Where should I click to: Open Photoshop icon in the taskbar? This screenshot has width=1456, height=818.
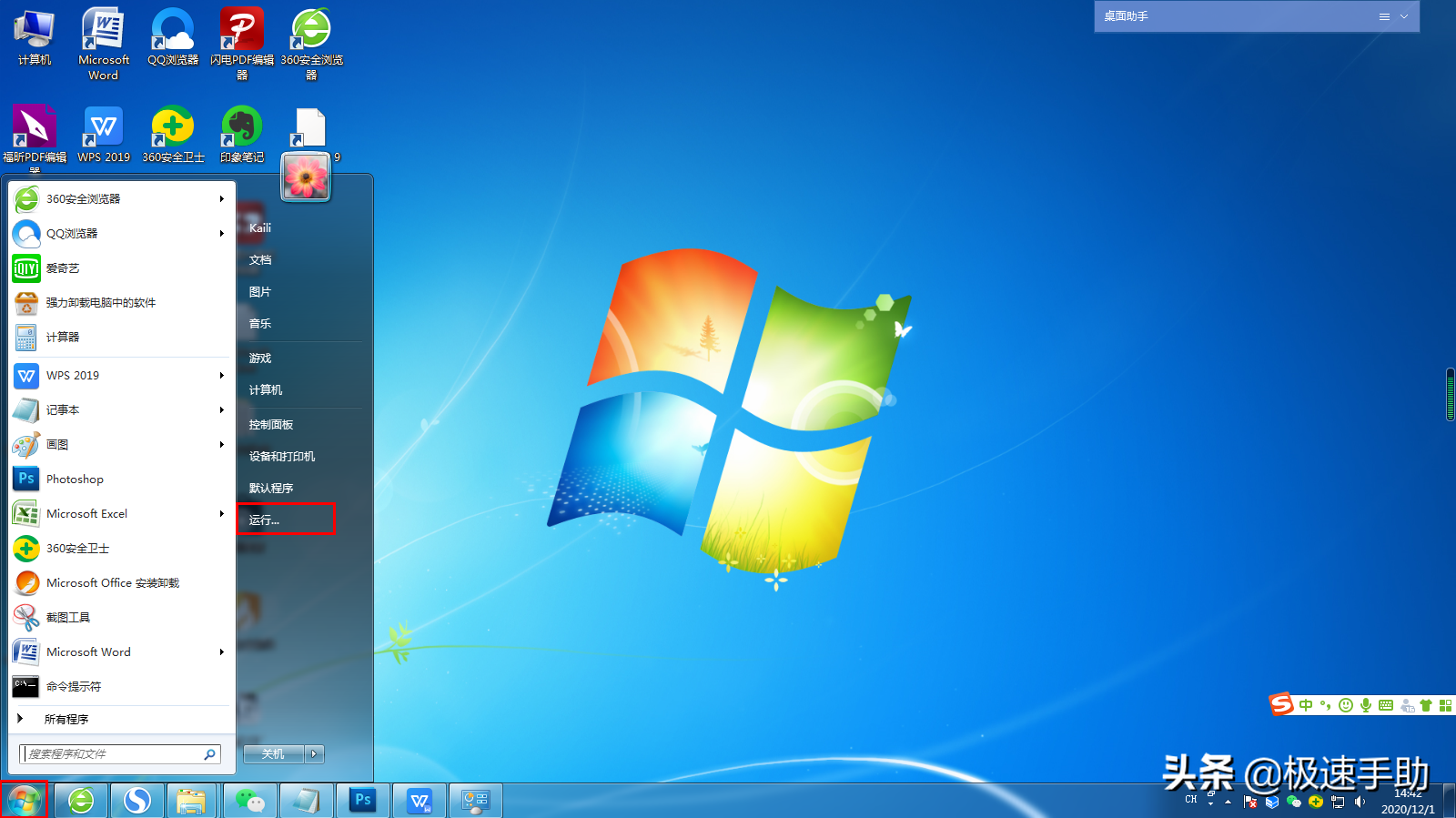pos(363,801)
